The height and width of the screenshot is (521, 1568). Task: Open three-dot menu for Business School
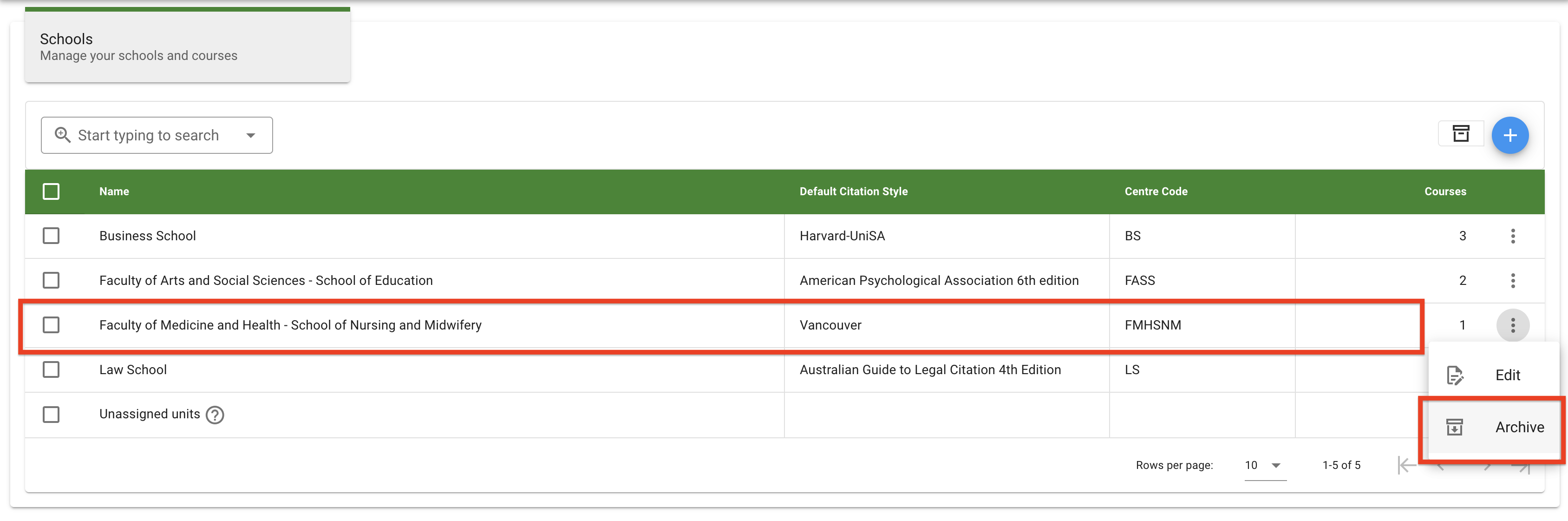(x=1512, y=236)
